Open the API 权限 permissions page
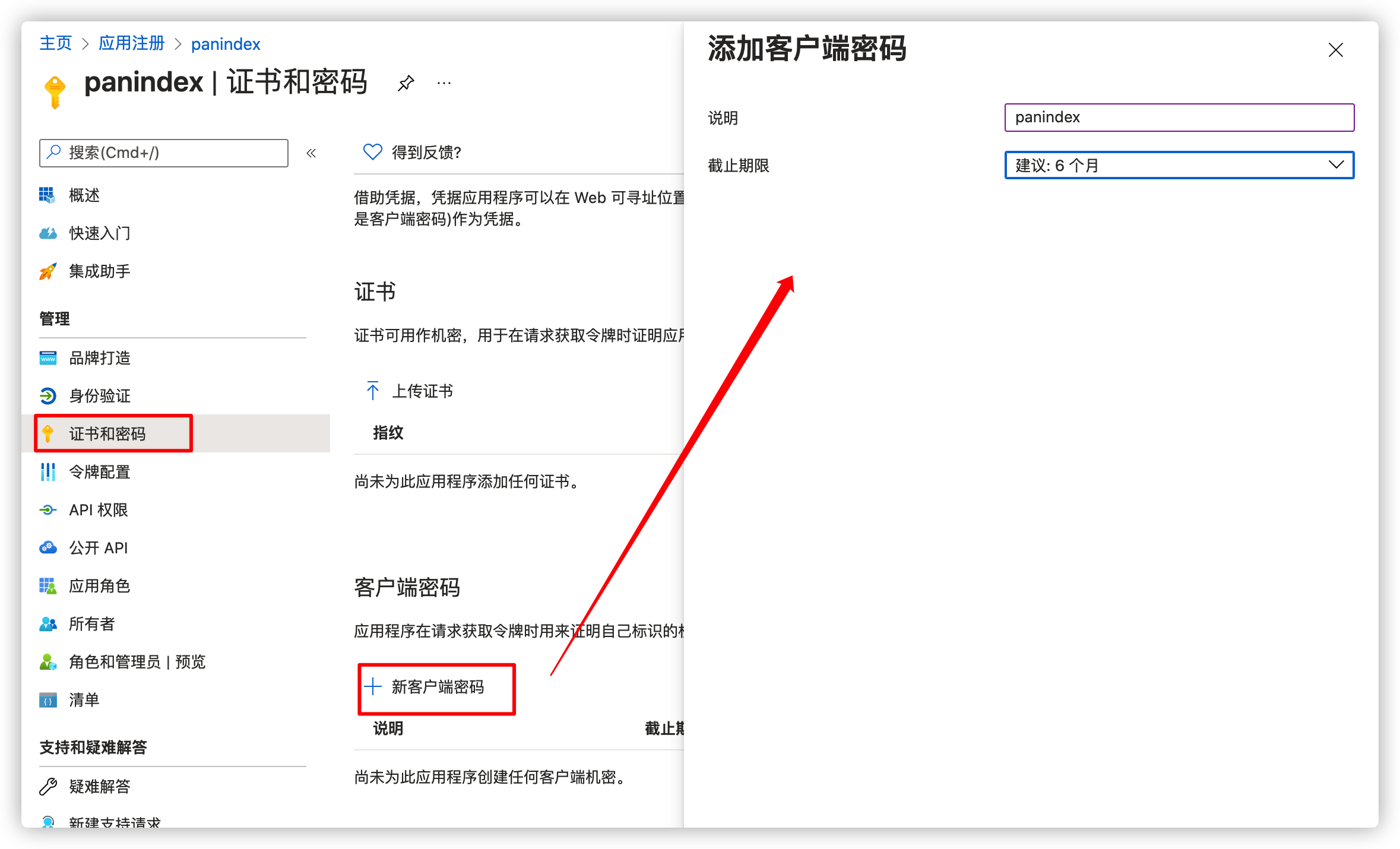 (x=98, y=510)
